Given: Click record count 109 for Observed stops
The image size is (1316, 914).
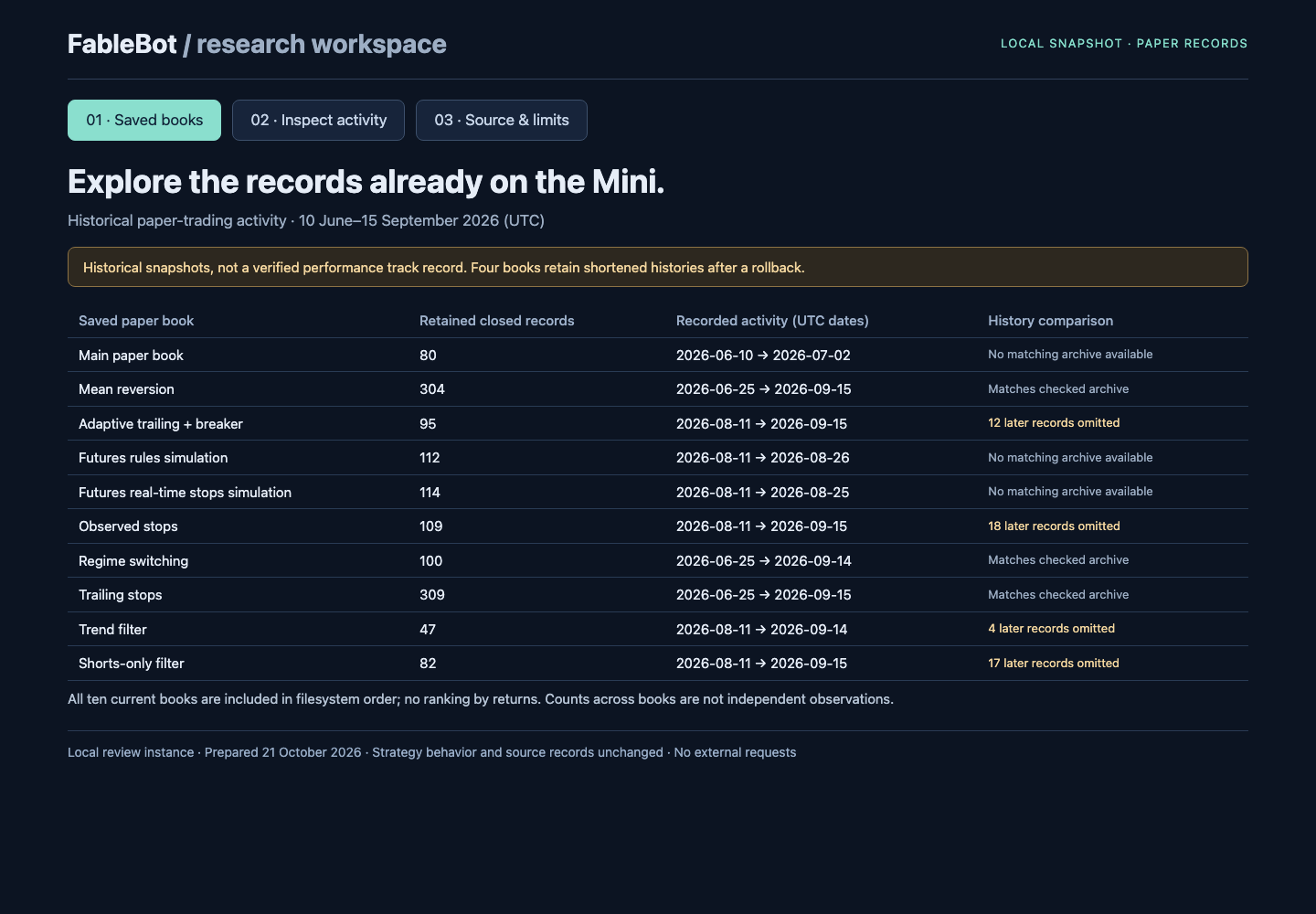Looking at the screenshot, I should point(431,526).
